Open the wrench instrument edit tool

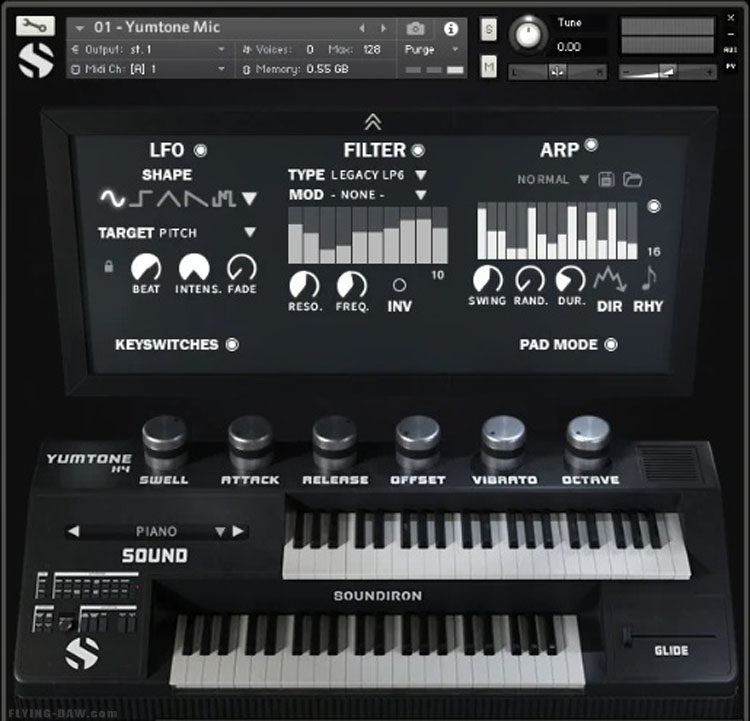(x=35, y=25)
